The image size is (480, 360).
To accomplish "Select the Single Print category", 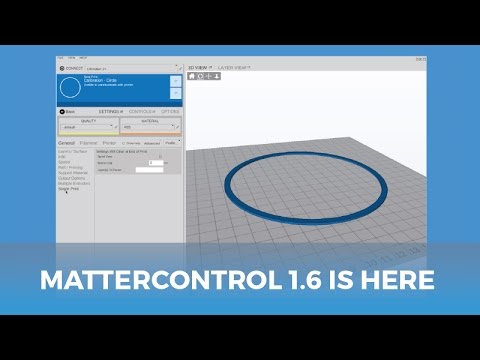I will click(69, 189).
